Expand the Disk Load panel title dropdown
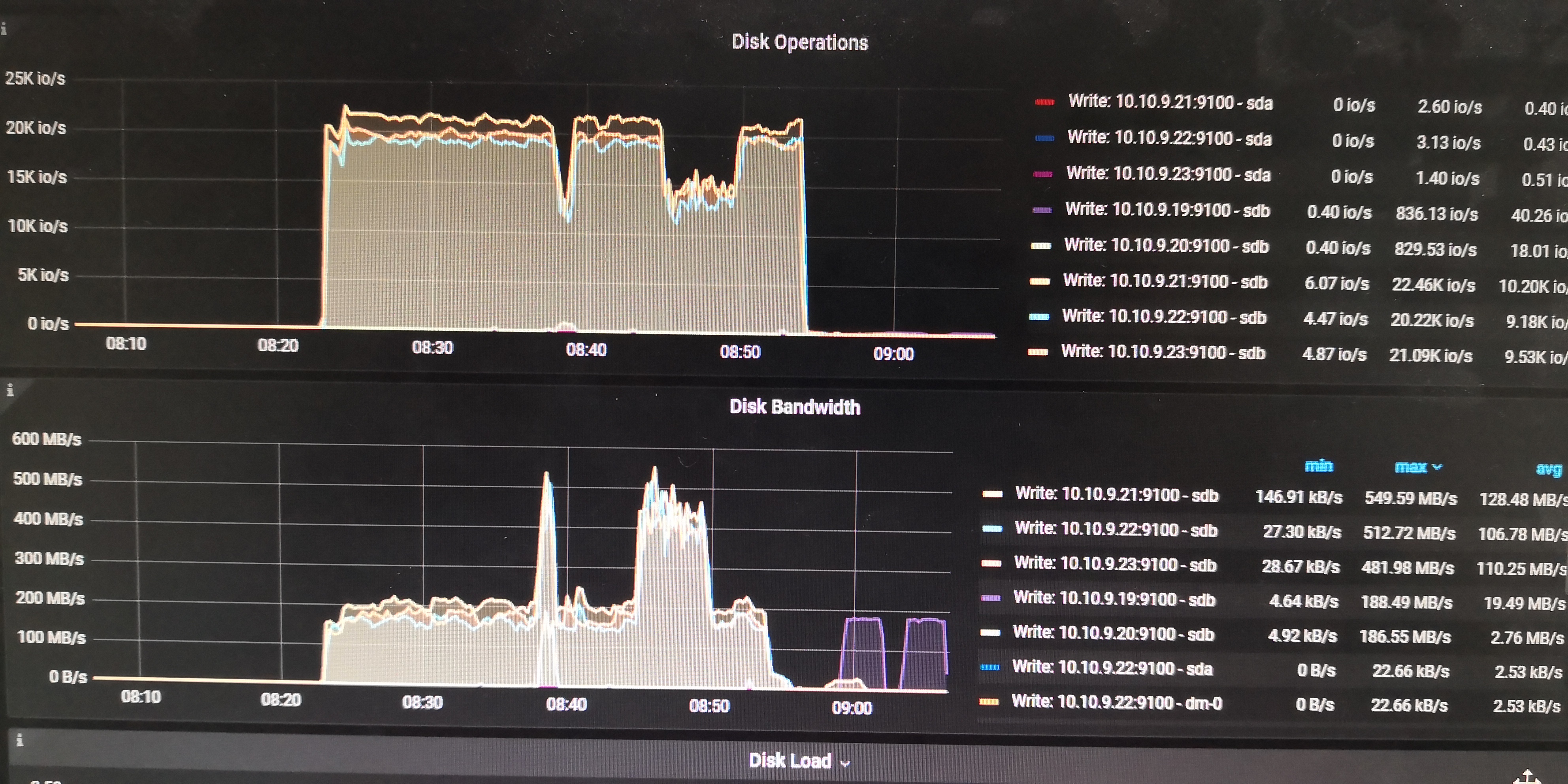This screenshot has height=784, width=1568. pos(845,763)
